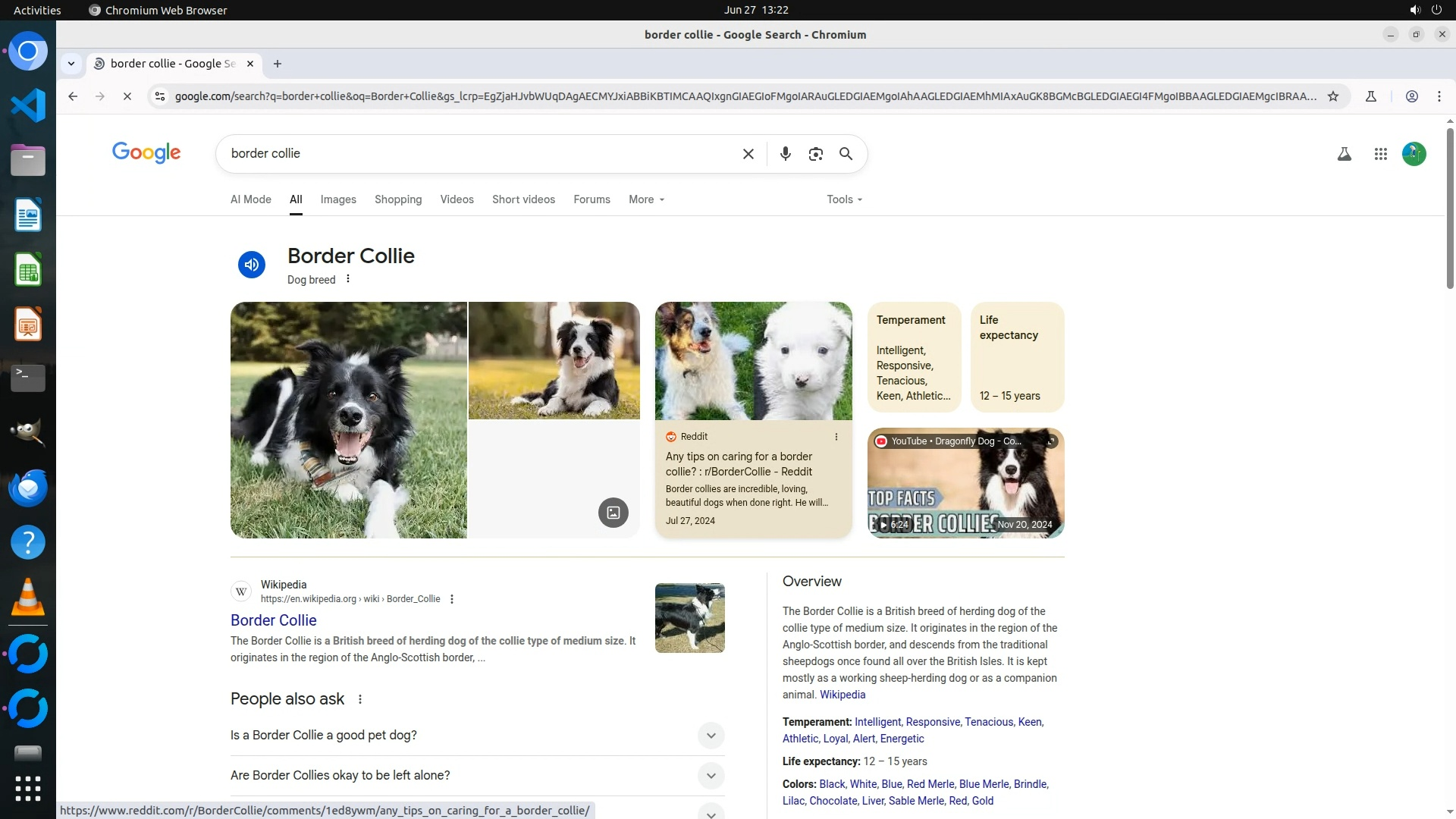Screen dimensions: 1456x819
Task: Open the Google apps grid icon
Action: 1380,154
